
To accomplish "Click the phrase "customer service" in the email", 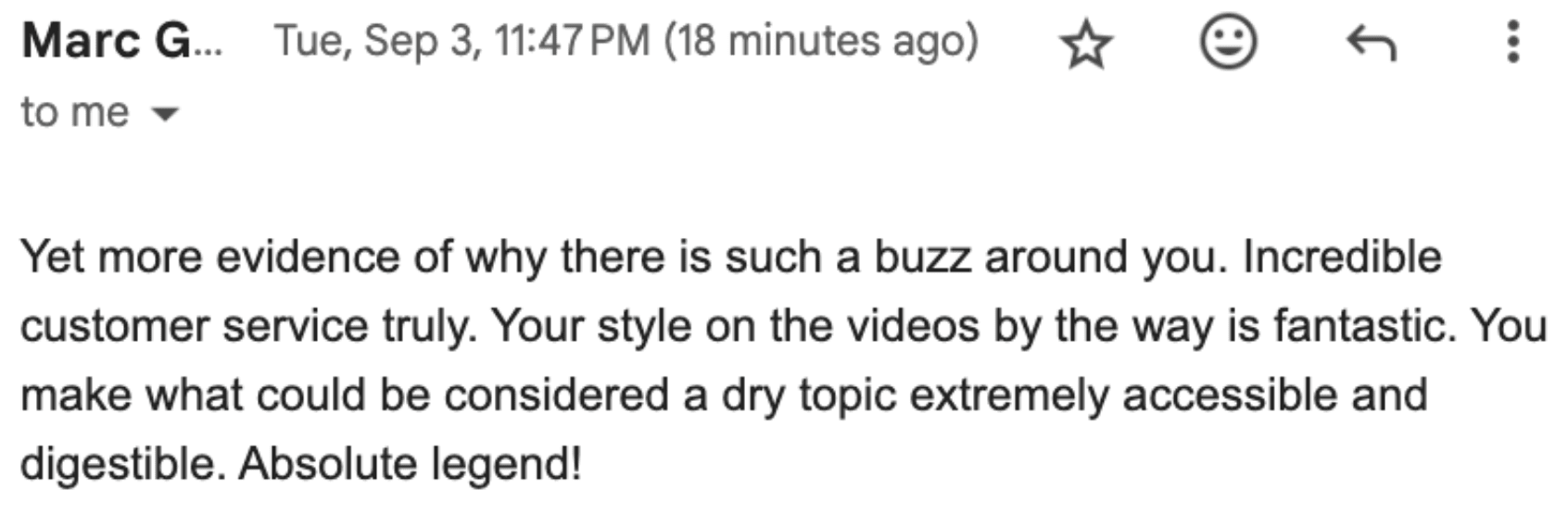I will pyautogui.click(x=194, y=326).
